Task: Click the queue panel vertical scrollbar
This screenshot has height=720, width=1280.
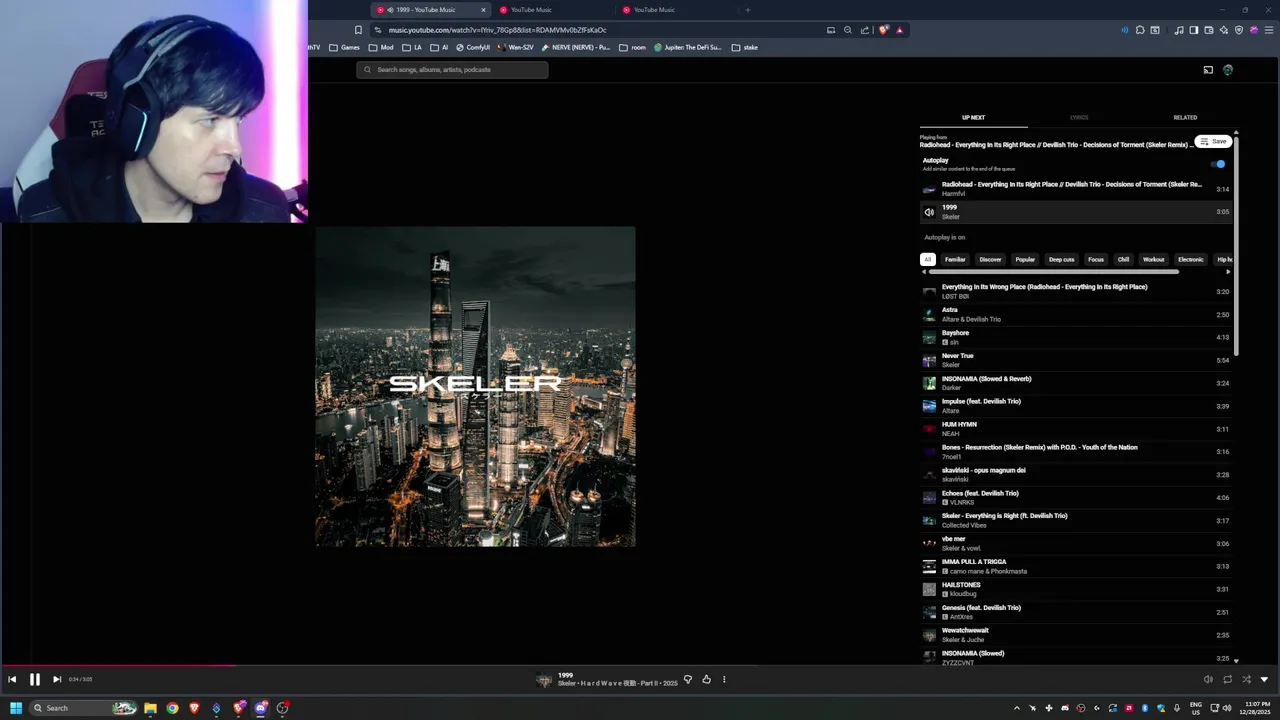Action: (x=1236, y=245)
